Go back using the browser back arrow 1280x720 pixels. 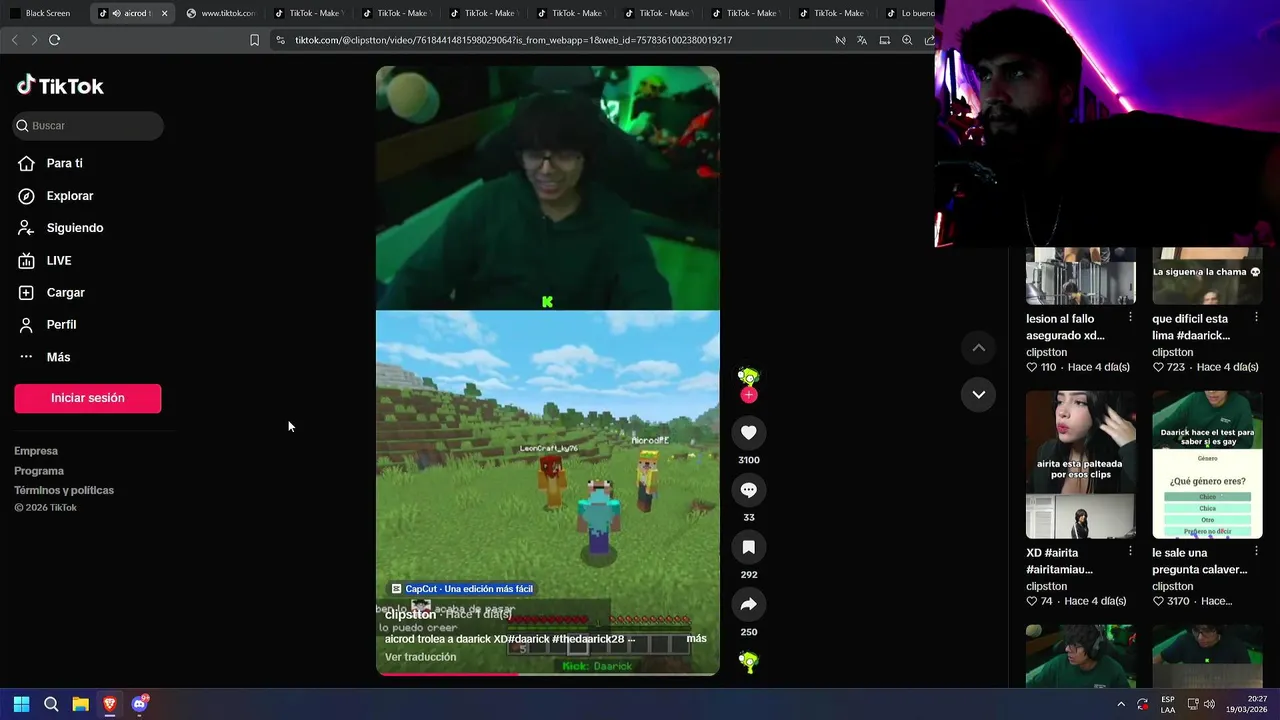14,40
